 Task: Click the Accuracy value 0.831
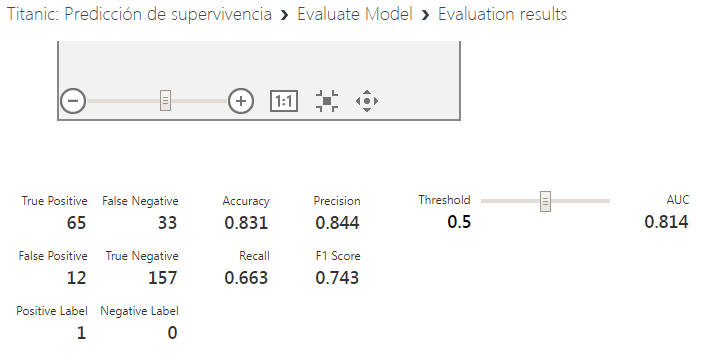coord(246,223)
